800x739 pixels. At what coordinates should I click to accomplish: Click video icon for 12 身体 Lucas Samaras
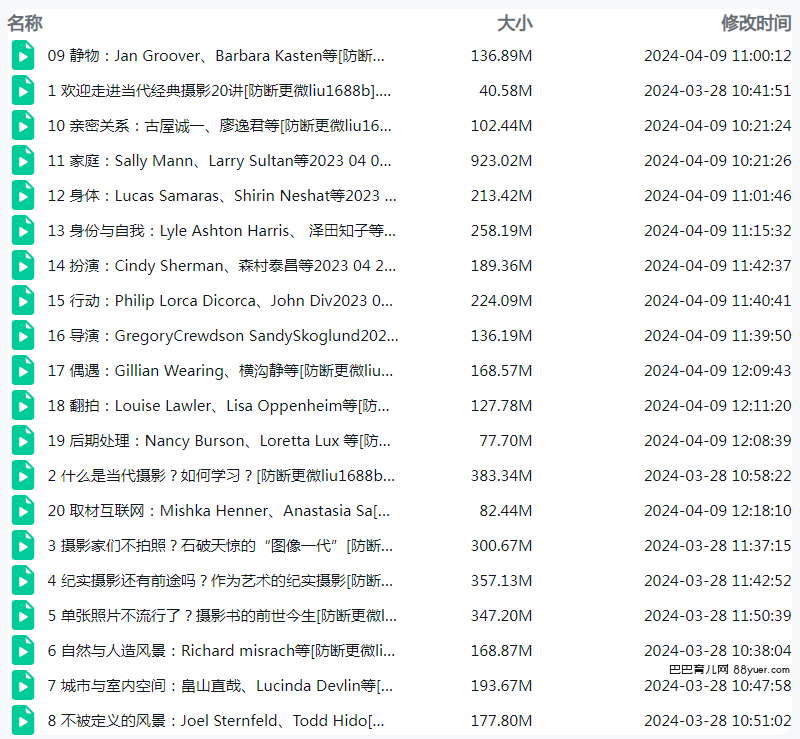tap(23, 195)
